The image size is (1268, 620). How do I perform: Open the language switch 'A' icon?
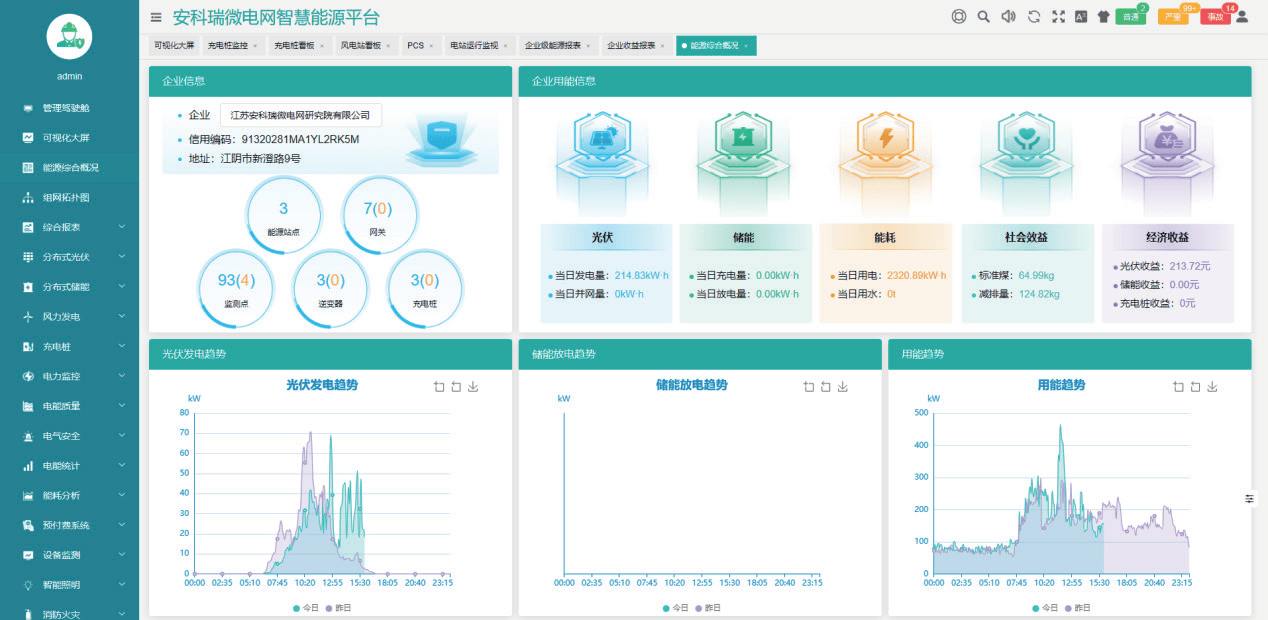coord(1081,16)
